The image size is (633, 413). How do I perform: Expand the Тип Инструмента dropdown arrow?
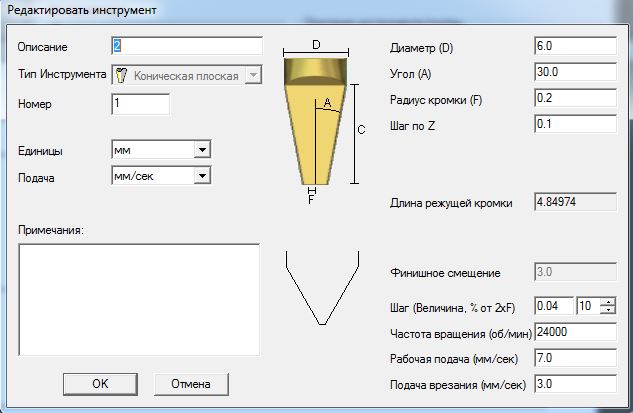coord(253,74)
